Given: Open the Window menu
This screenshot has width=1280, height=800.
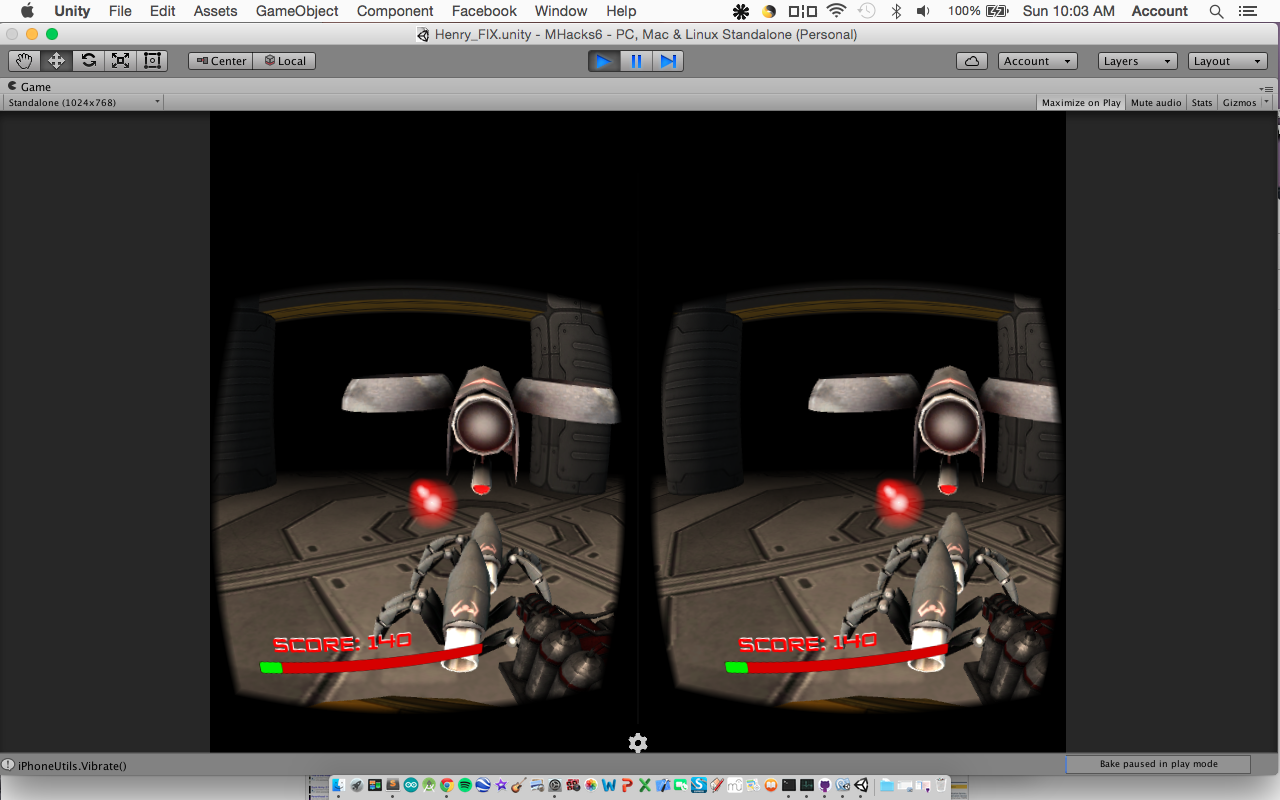Looking at the screenshot, I should (x=561, y=11).
